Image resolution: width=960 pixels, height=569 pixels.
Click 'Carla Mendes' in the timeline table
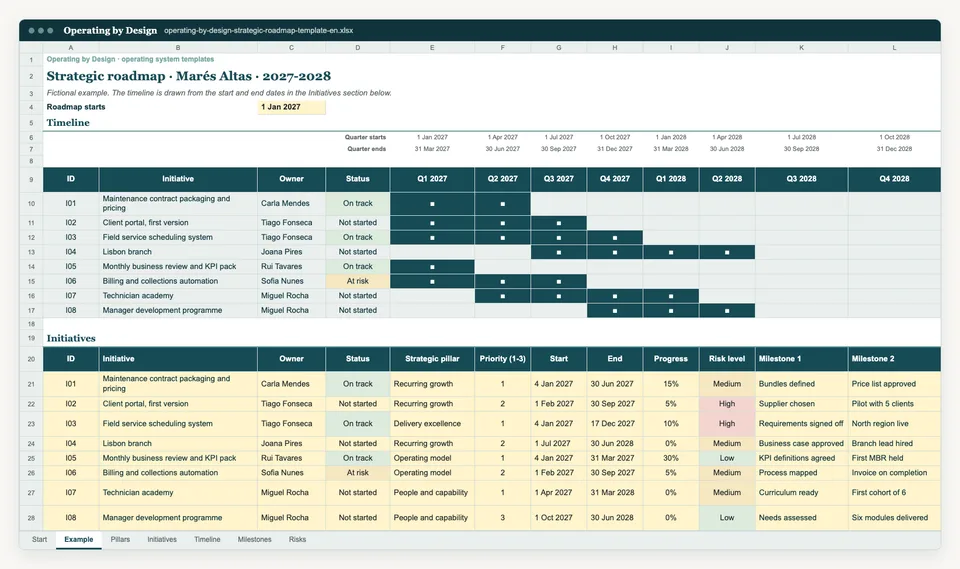click(291, 203)
